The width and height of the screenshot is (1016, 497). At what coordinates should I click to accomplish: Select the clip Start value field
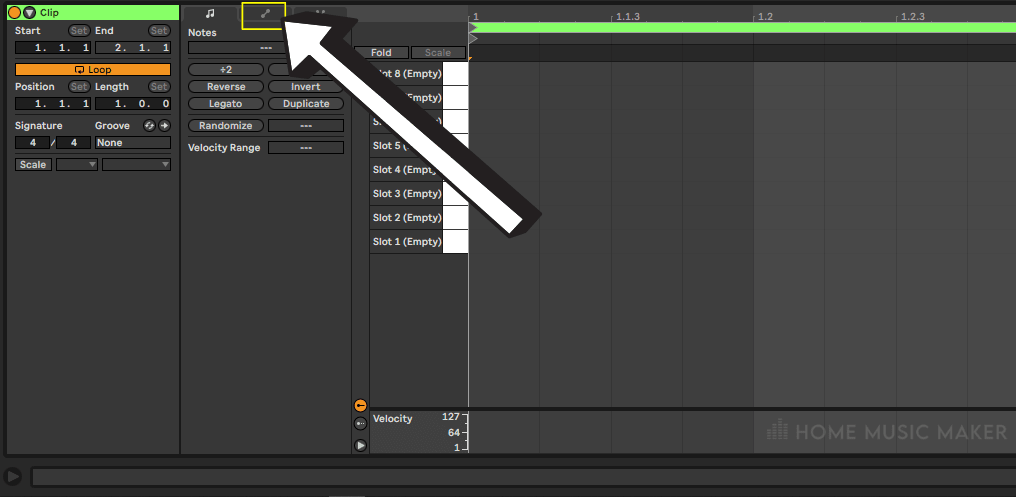53,48
